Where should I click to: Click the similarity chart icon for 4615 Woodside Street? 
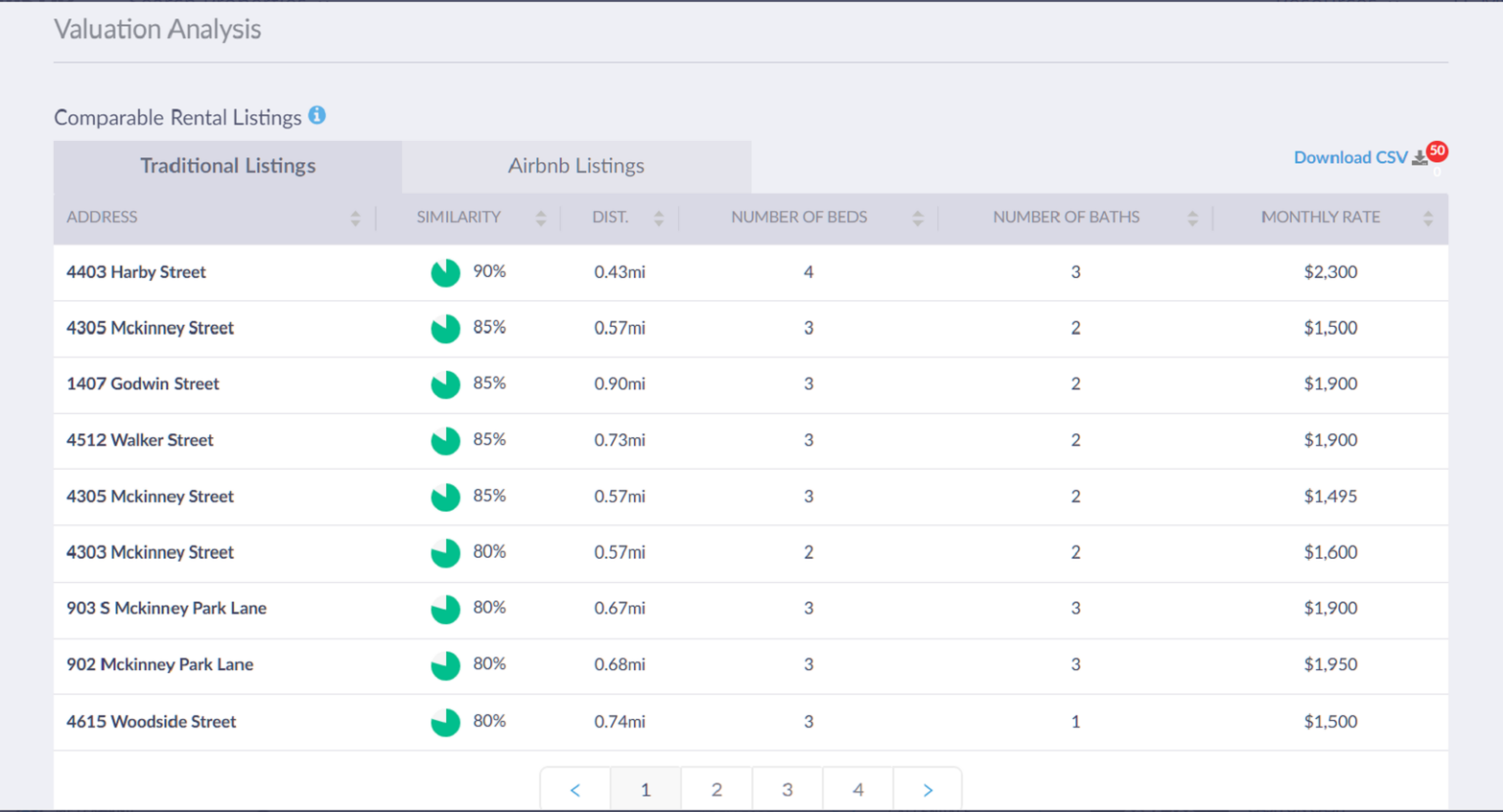(445, 721)
